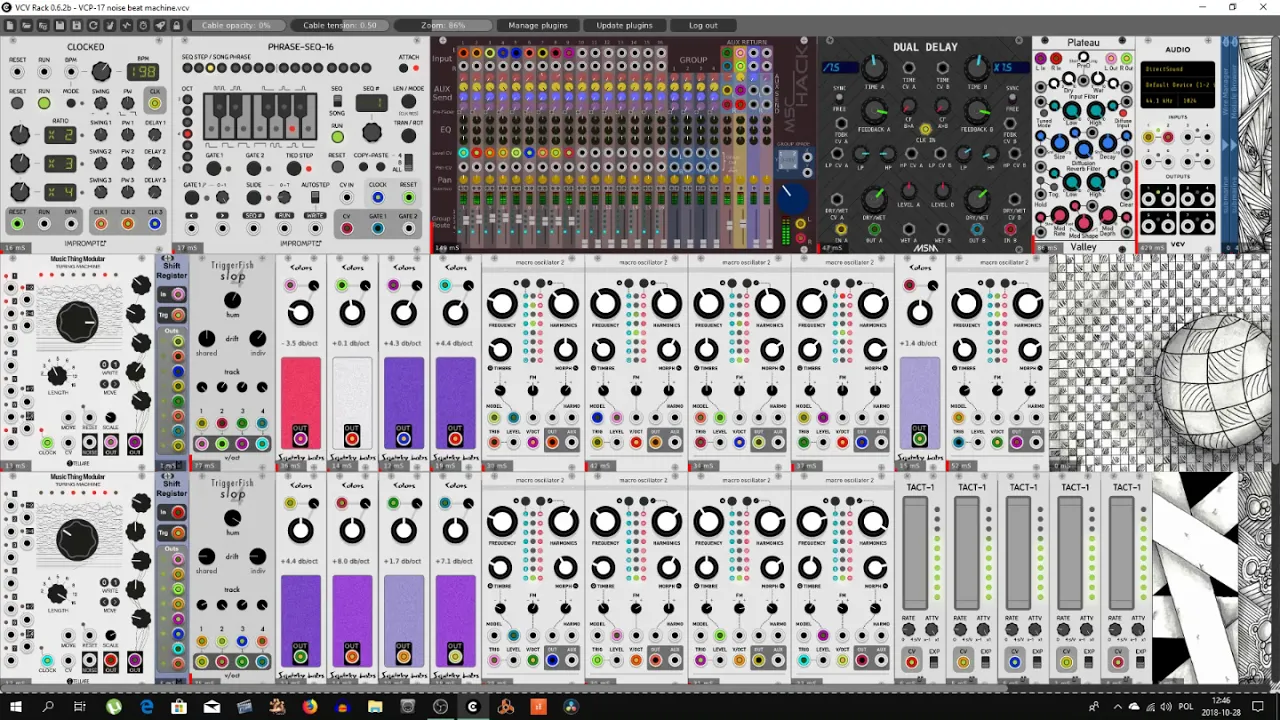Toggle the red Diffuse Input button on Plateau
The width and height of the screenshot is (1280, 720).
1123,113
